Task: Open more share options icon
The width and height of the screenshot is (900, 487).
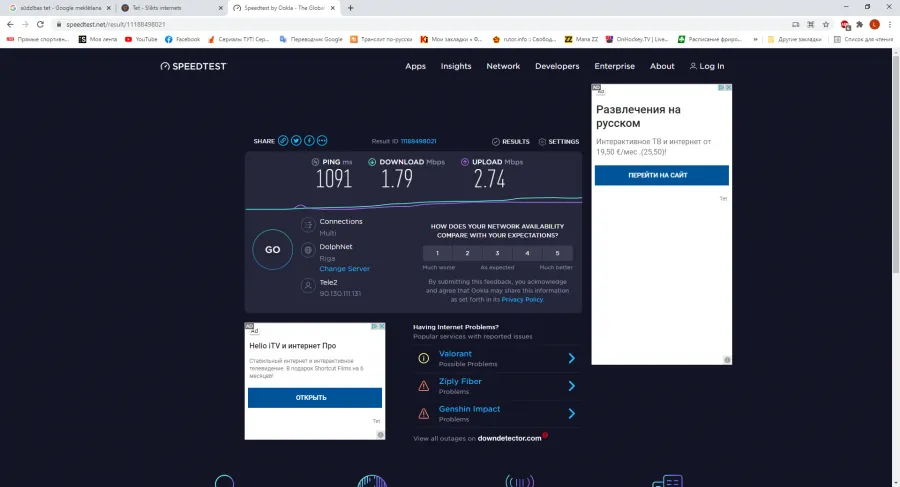Action: click(x=322, y=141)
